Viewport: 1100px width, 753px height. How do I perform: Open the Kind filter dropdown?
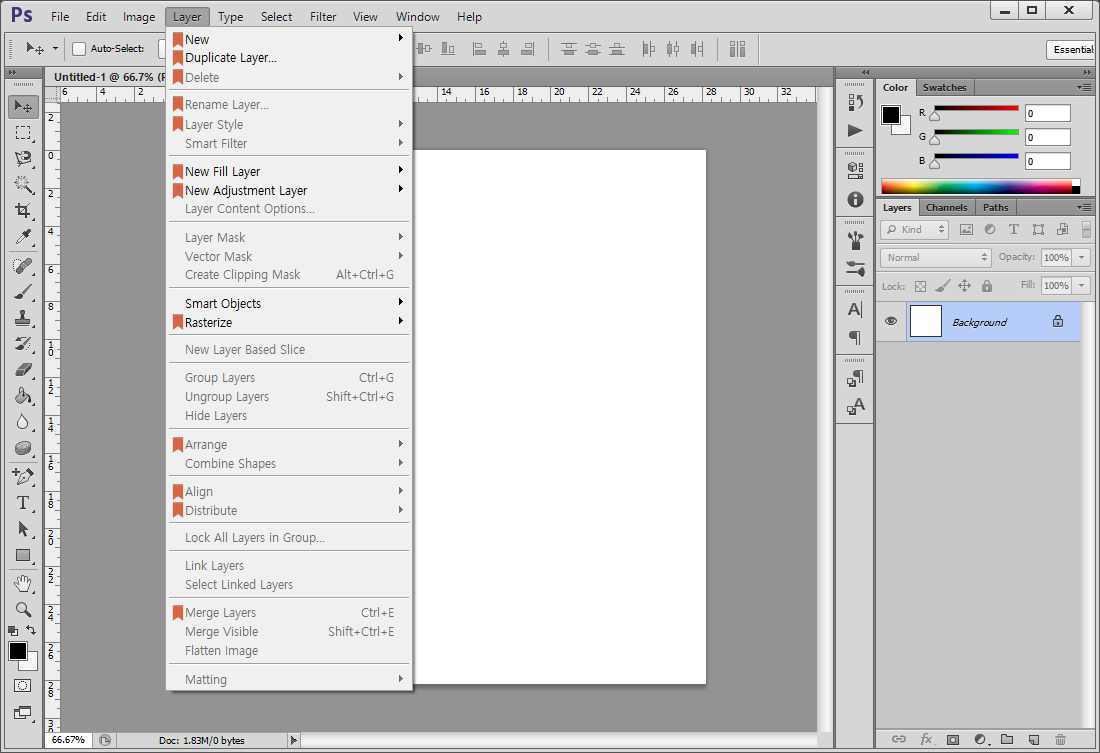tap(915, 229)
